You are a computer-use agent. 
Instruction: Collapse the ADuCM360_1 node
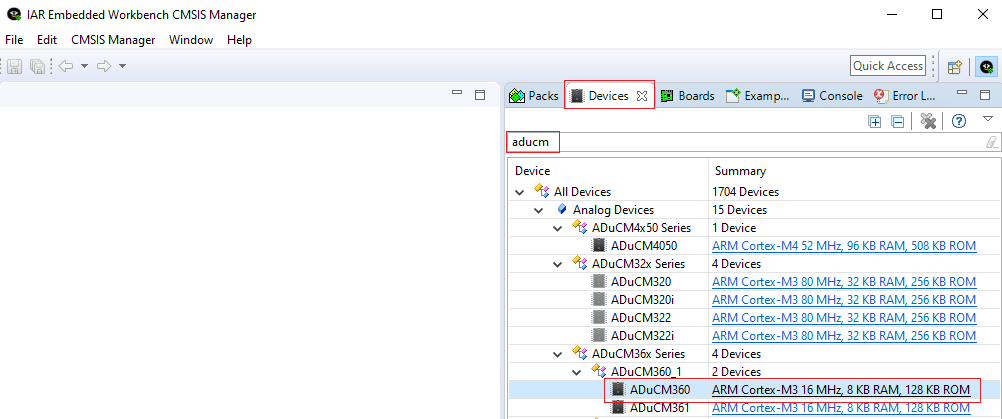pyautogui.click(x=577, y=372)
